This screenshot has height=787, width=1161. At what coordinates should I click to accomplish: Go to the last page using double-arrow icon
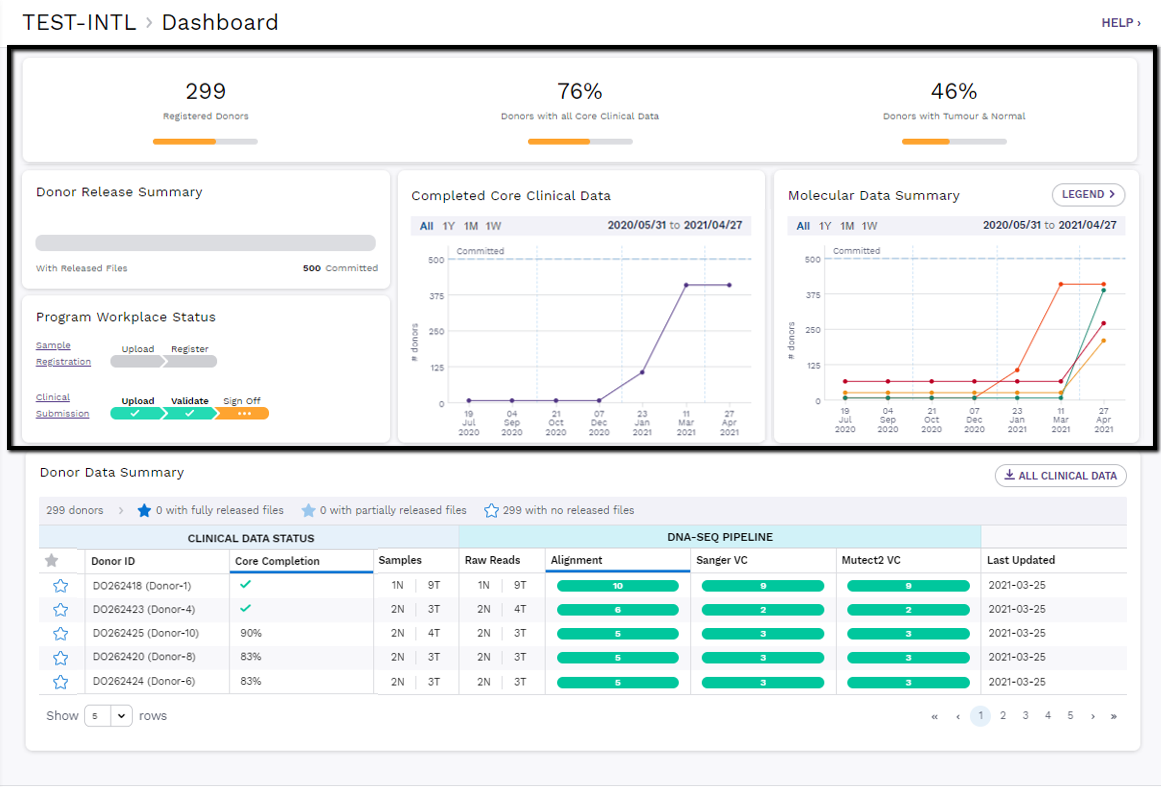point(1113,716)
